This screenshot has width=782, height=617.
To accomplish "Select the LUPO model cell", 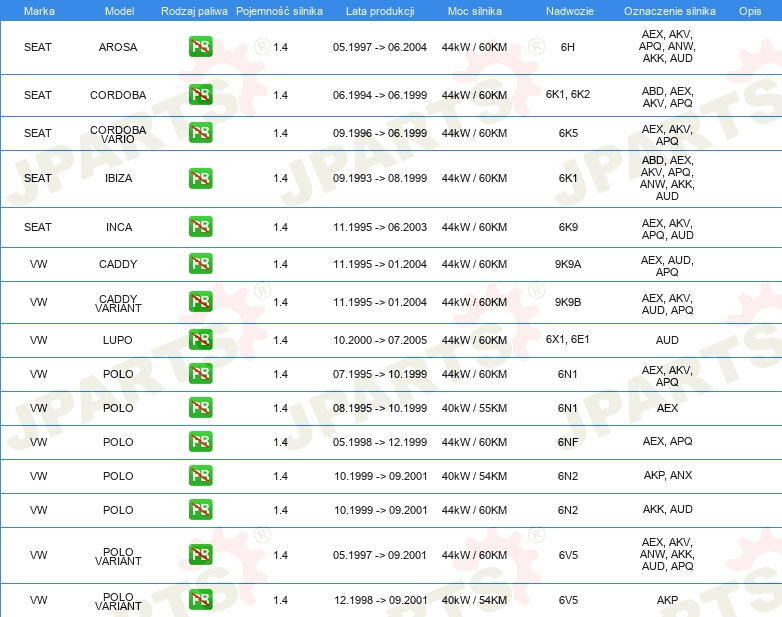I will pyautogui.click(x=118, y=340).
